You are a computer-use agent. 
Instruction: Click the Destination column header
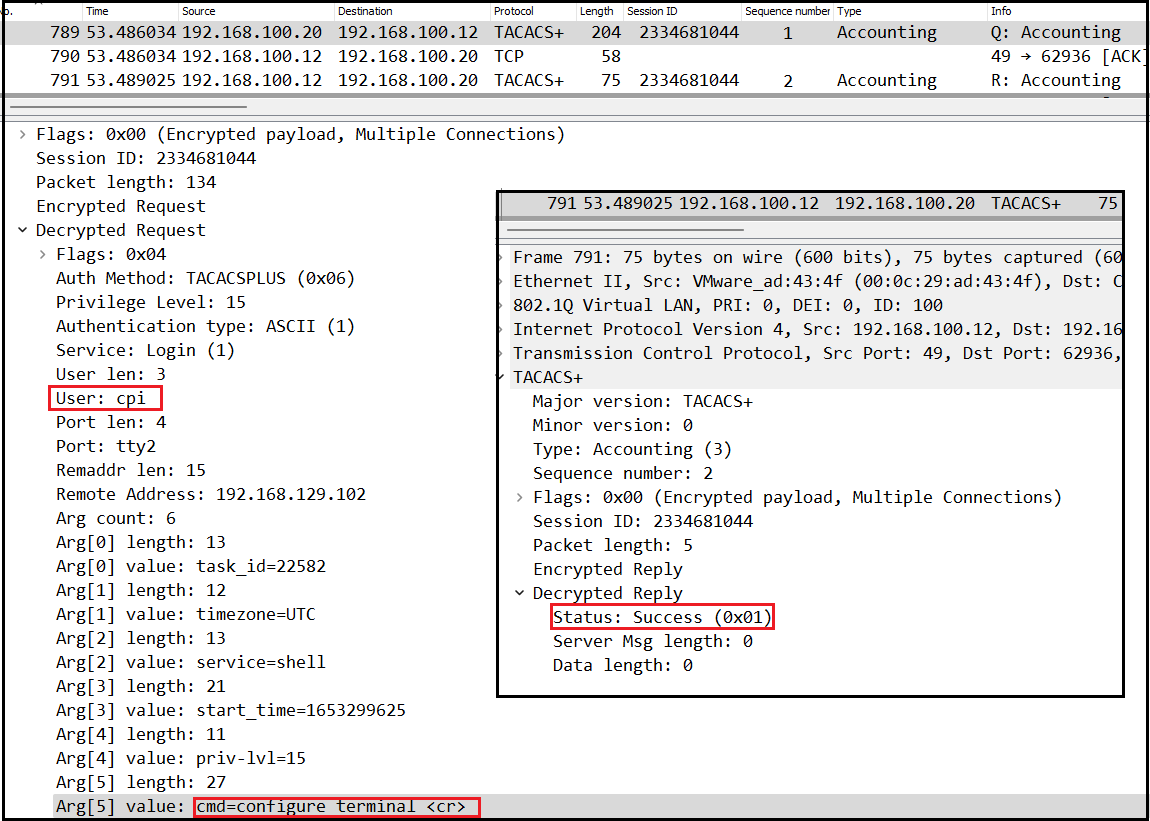[365, 11]
